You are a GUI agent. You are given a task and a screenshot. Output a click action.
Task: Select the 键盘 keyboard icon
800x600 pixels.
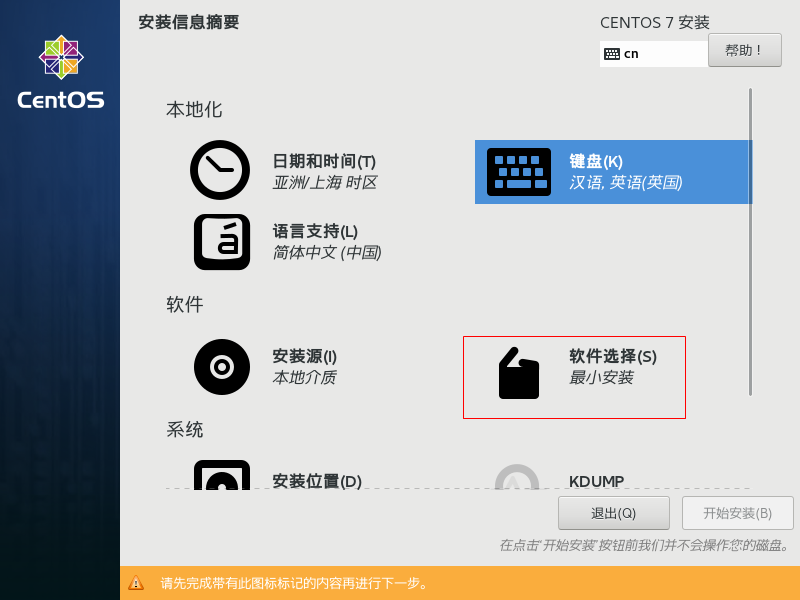pyautogui.click(x=518, y=170)
